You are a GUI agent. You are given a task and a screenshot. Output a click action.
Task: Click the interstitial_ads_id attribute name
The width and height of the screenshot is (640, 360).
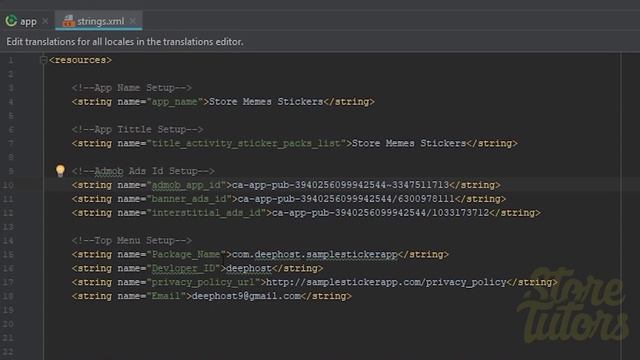(206, 213)
